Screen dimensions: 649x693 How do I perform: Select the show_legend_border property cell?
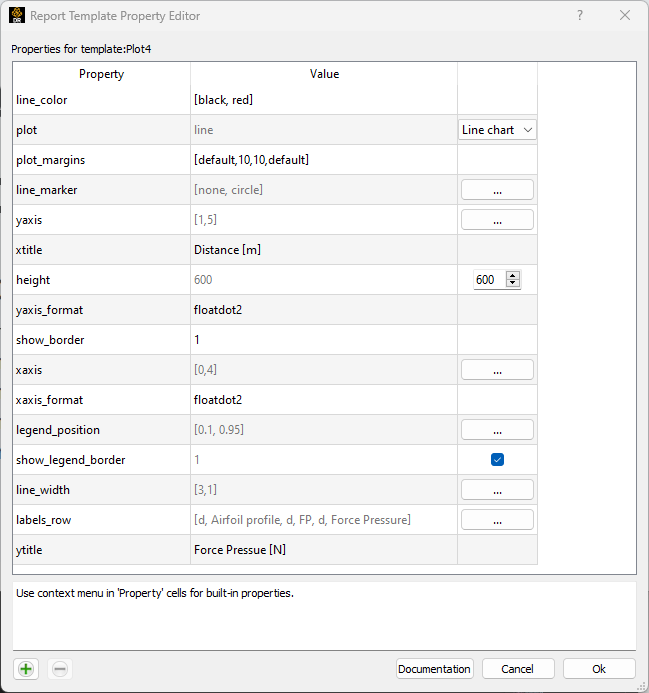point(102,460)
